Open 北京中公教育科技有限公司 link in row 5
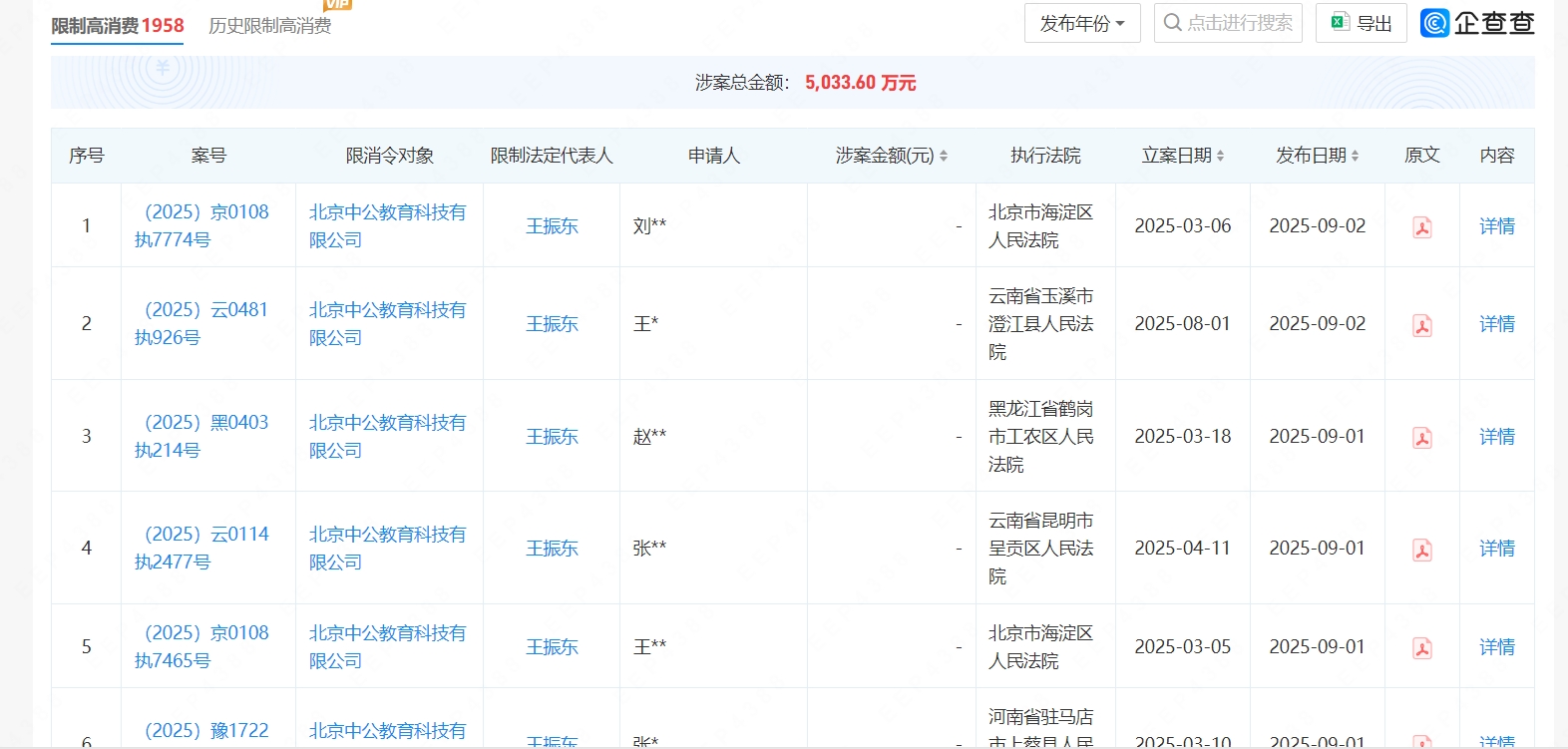 point(388,647)
